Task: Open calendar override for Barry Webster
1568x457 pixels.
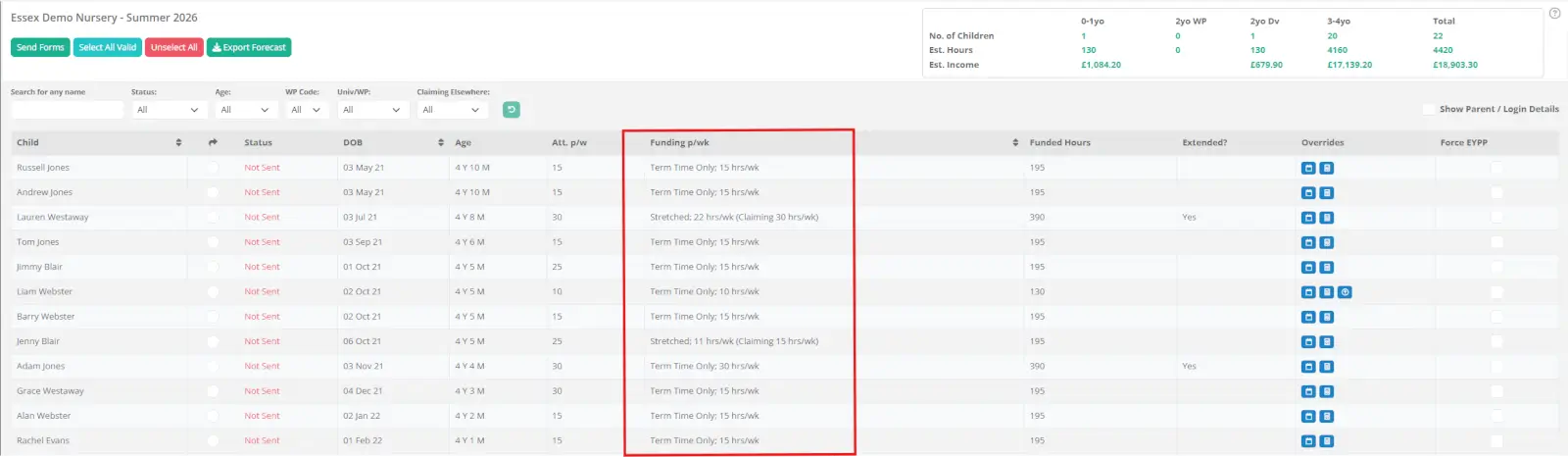Action: click(1307, 317)
